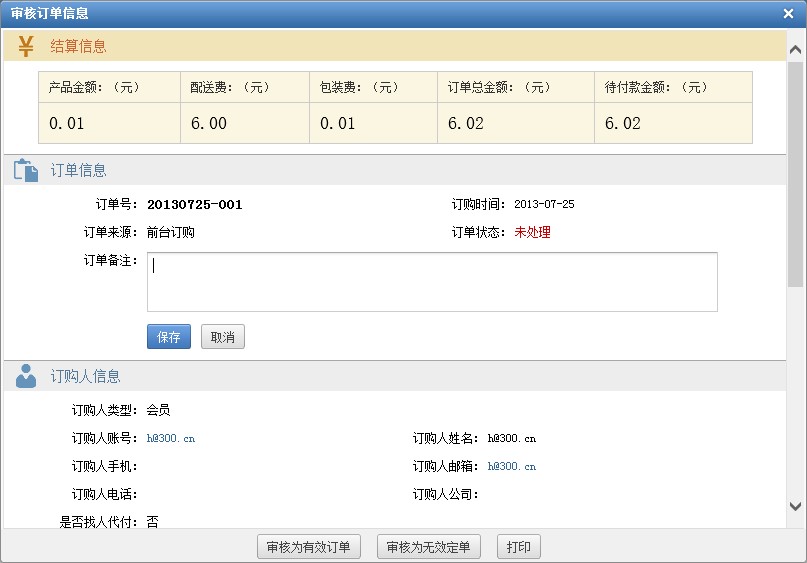Click the 配送费 value 6.00
This screenshot has height=563, width=807.
[x=209, y=124]
